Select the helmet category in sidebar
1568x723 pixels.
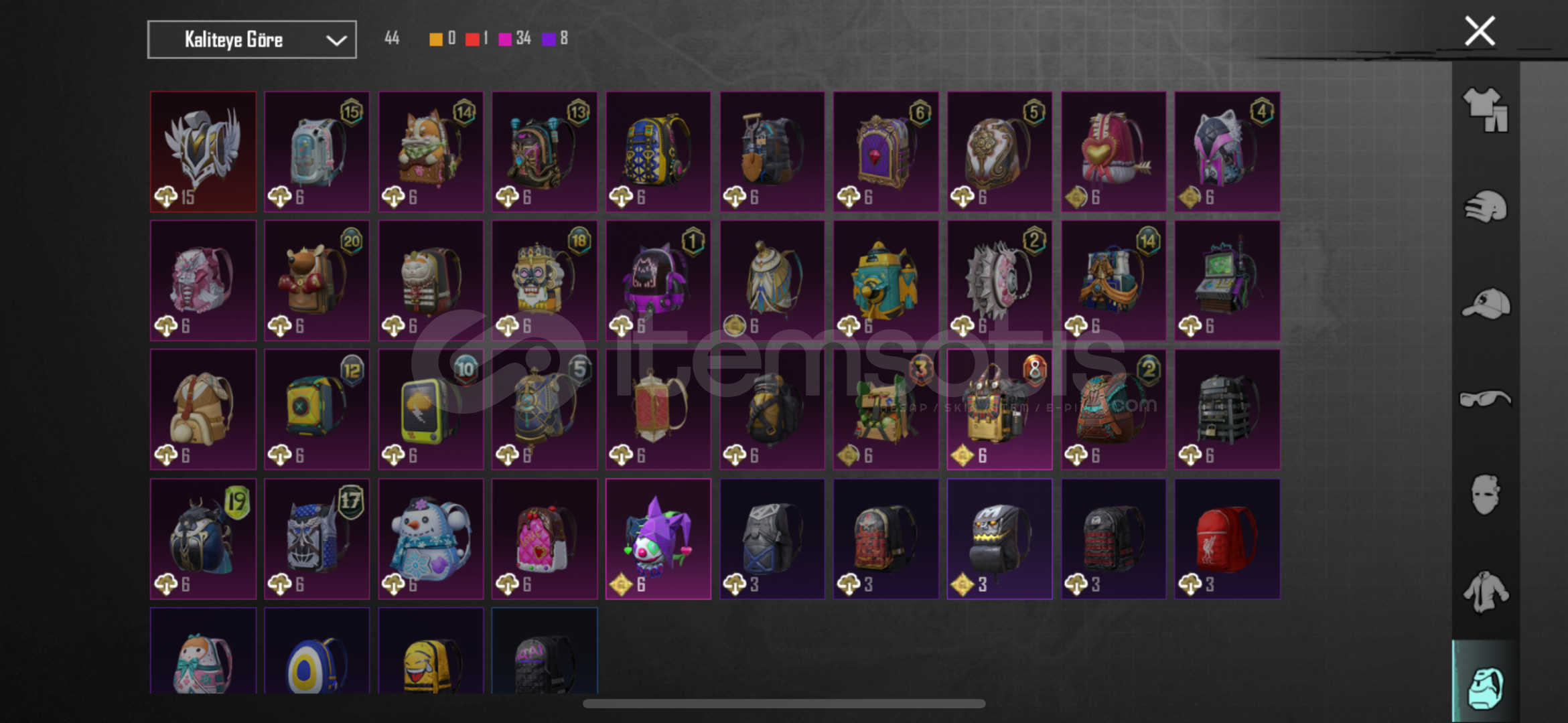[1485, 207]
